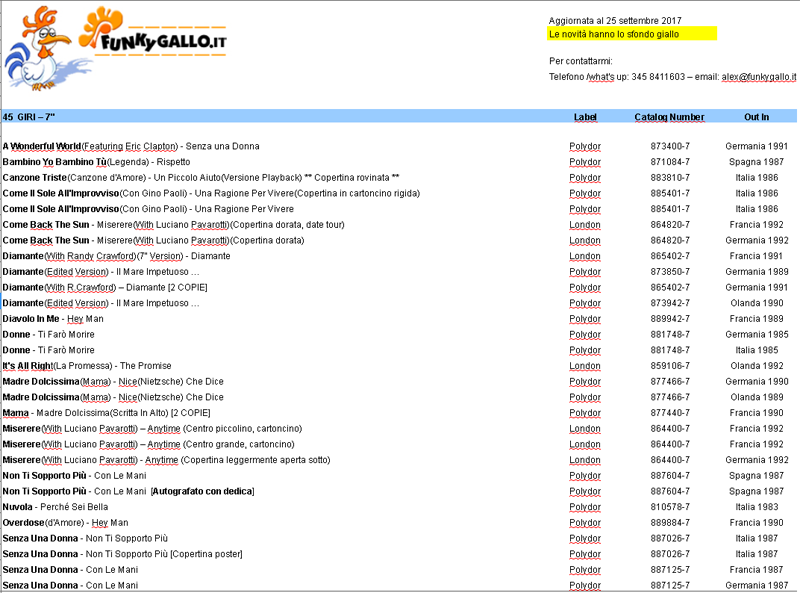Select the 'It's All Right' record title

point(87,366)
